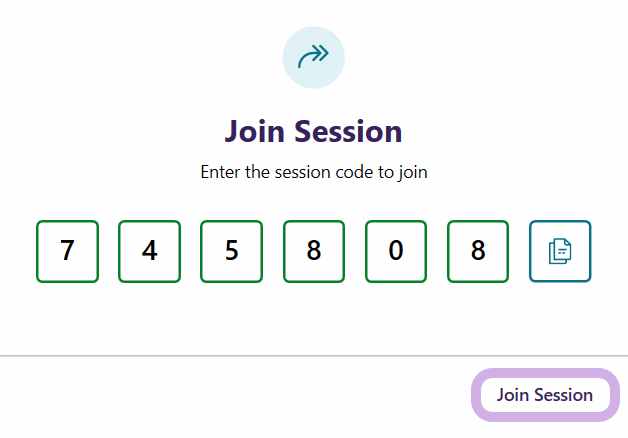Select the fourth code box showing 8

click(314, 251)
